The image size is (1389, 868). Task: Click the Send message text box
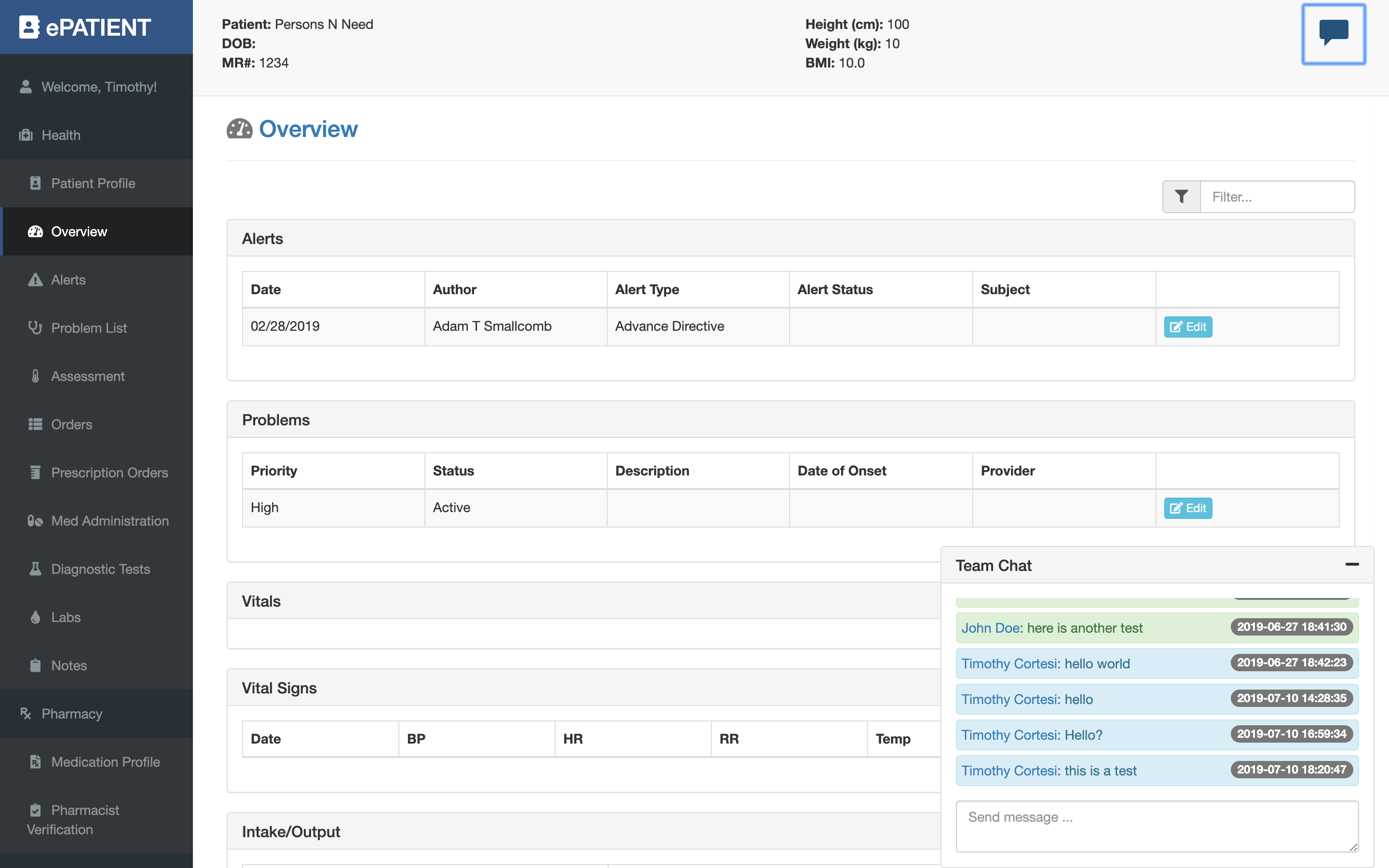click(1157, 826)
